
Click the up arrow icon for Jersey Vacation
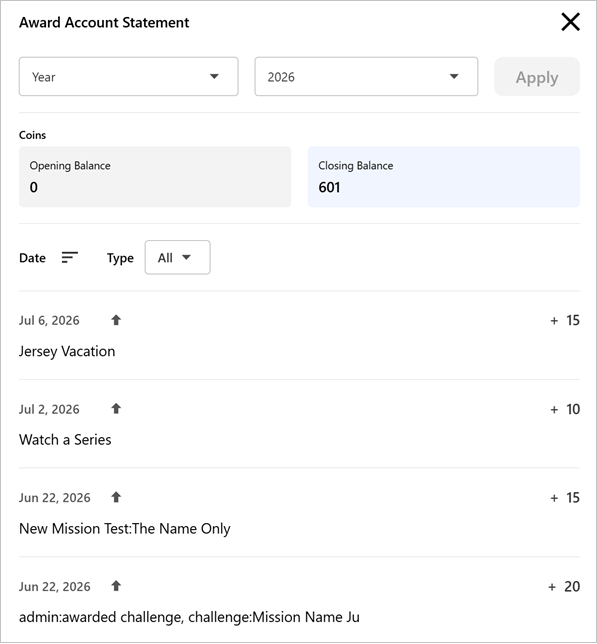pyautogui.click(x=116, y=320)
